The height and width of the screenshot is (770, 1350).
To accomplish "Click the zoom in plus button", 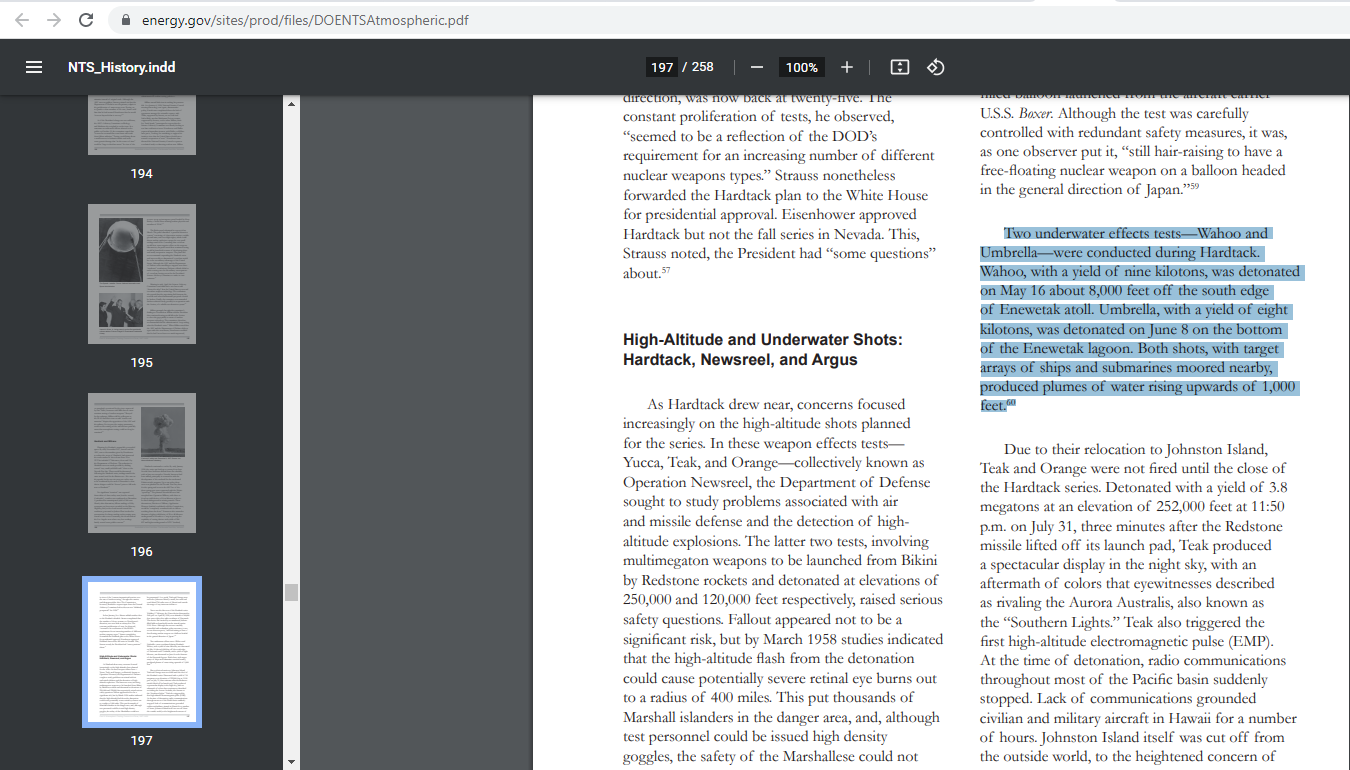I will pyautogui.click(x=847, y=67).
